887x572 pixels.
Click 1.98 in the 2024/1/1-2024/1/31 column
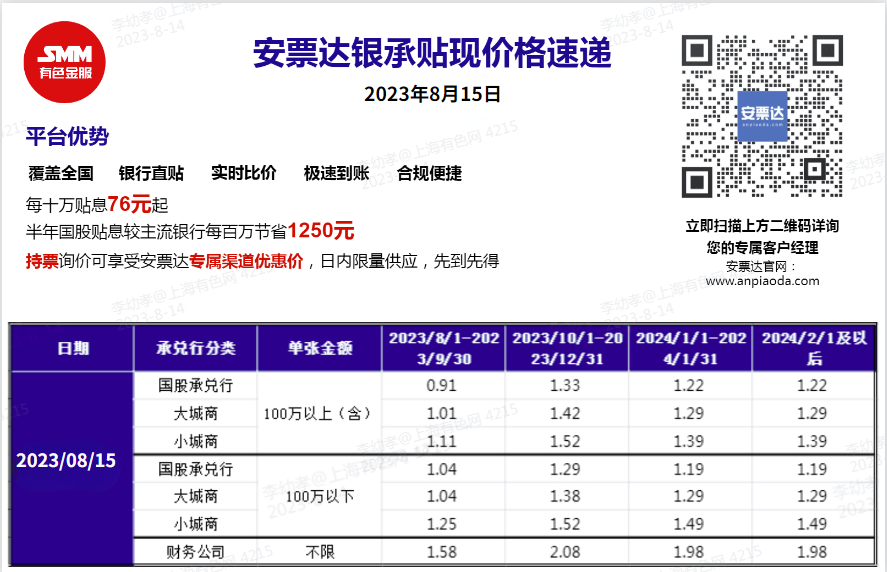pyautogui.click(x=688, y=552)
